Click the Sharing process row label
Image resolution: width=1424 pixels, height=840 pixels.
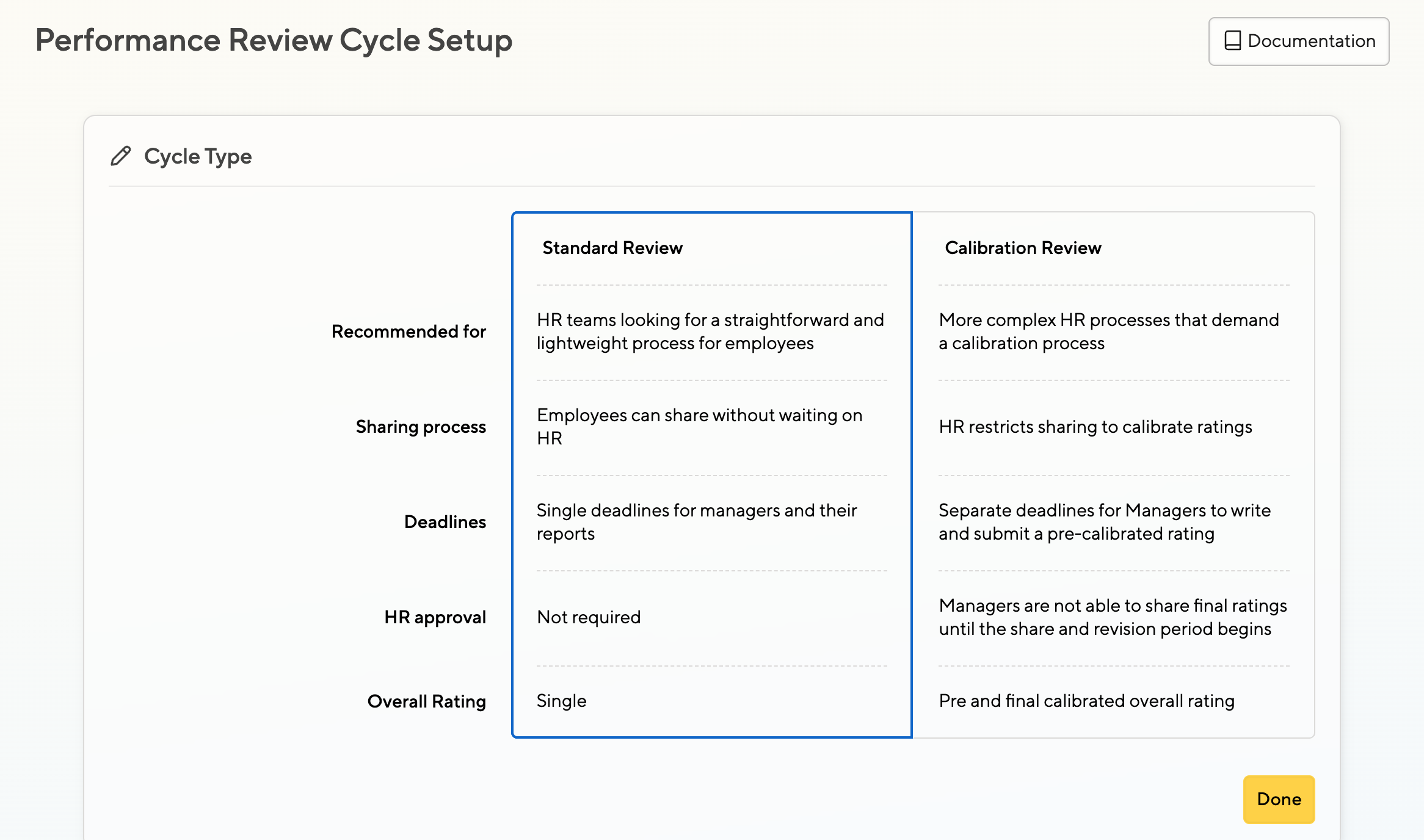(421, 427)
